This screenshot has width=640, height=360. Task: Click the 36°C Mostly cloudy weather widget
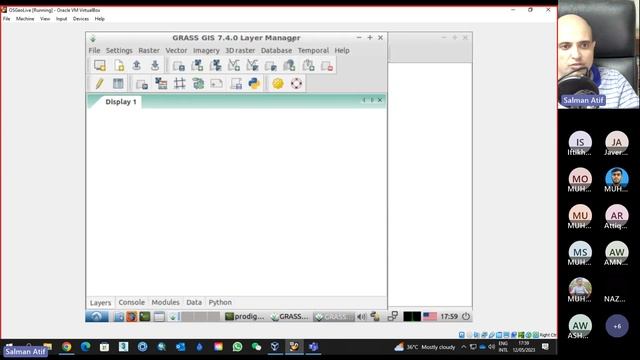(425, 347)
